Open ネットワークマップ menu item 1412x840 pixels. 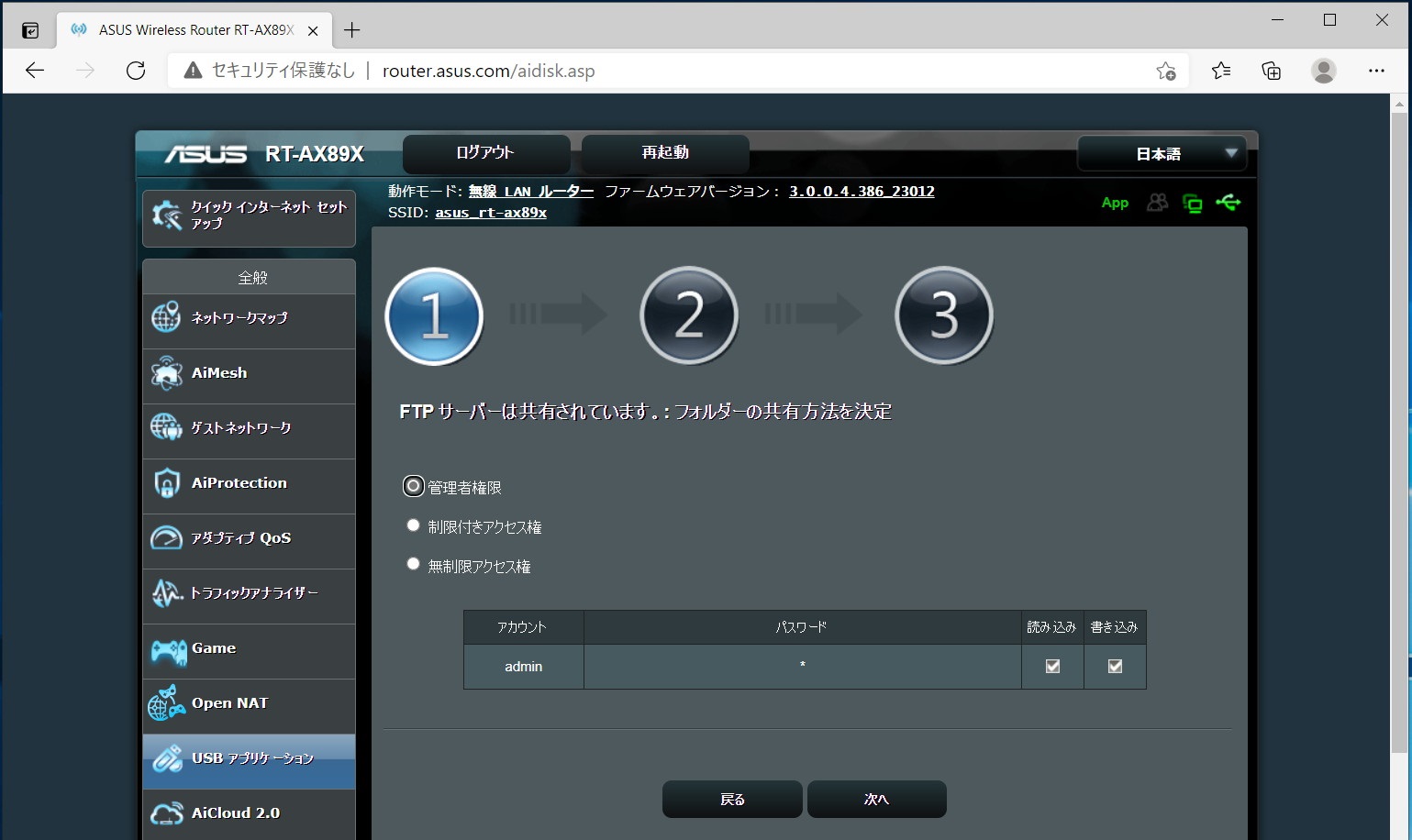click(249, 321)
